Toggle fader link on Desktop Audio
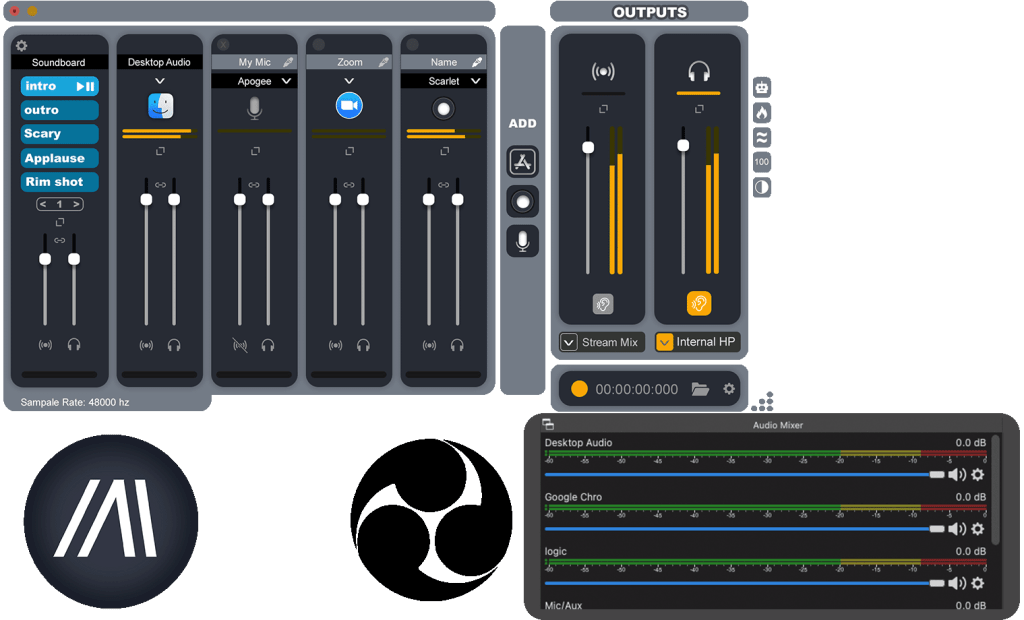 coord(160,185)
